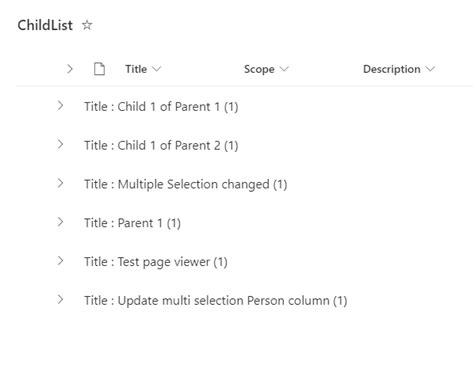The width and height of the screenshot is (474, 376).
Task: Click the ChildList page title
Action: [45, 25]
